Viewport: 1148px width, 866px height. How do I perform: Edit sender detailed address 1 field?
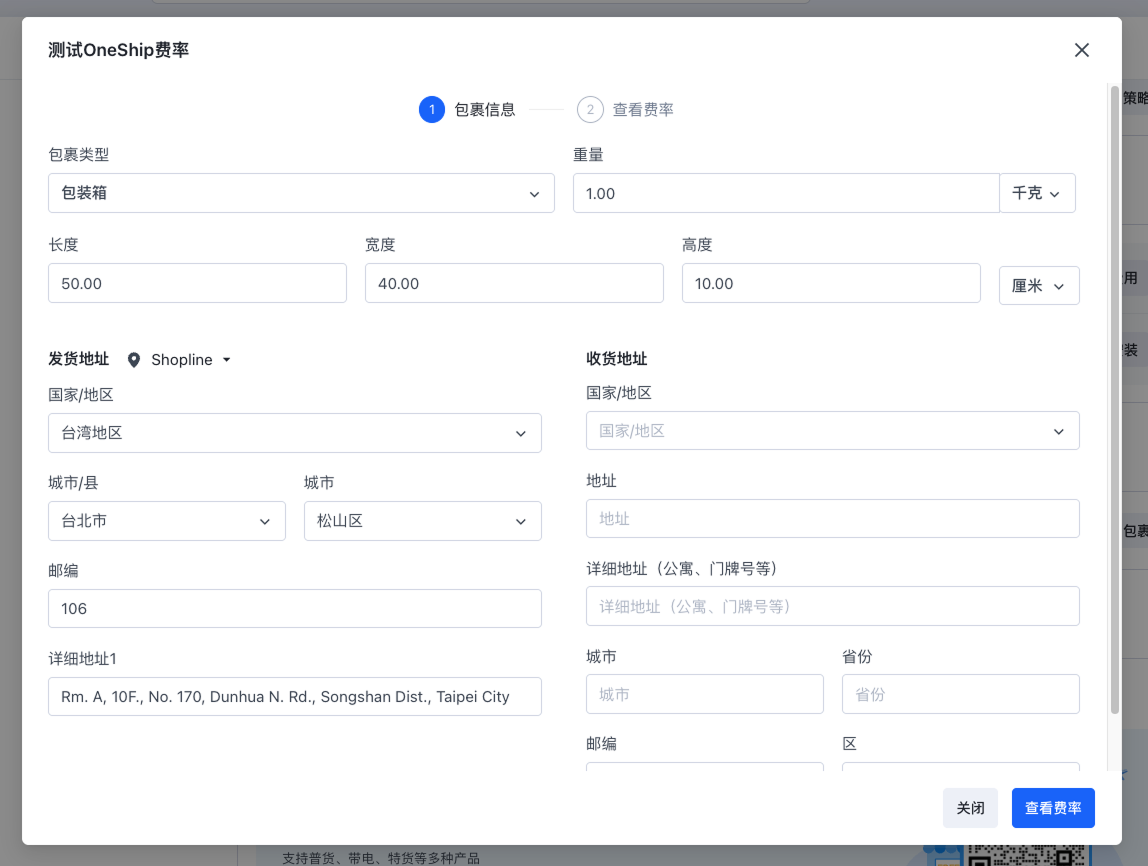(294, 696)
